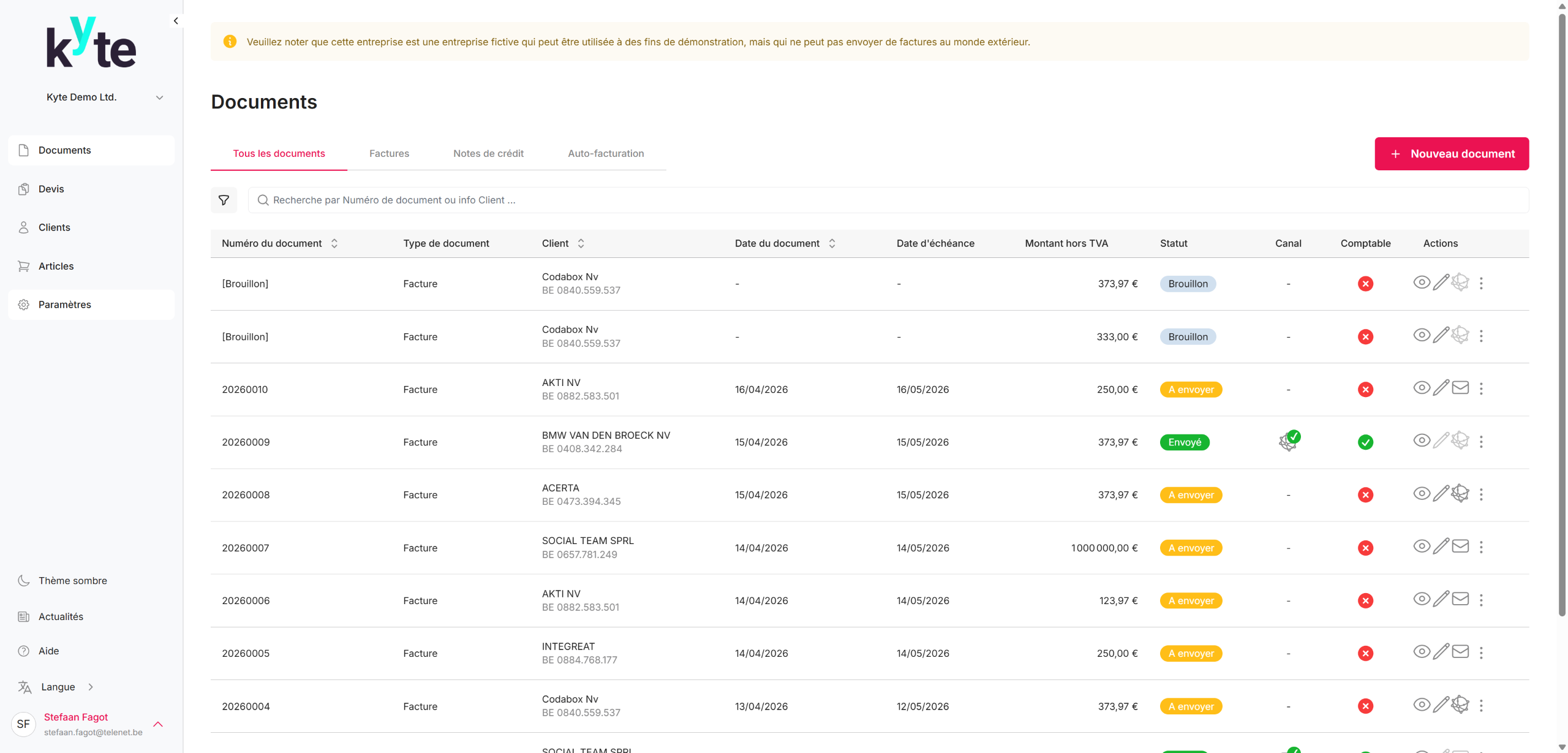Edit the first Brouillon draft with pencil icon
The height and width of the screenshot is (753, 1568).
coord(1441,282)
